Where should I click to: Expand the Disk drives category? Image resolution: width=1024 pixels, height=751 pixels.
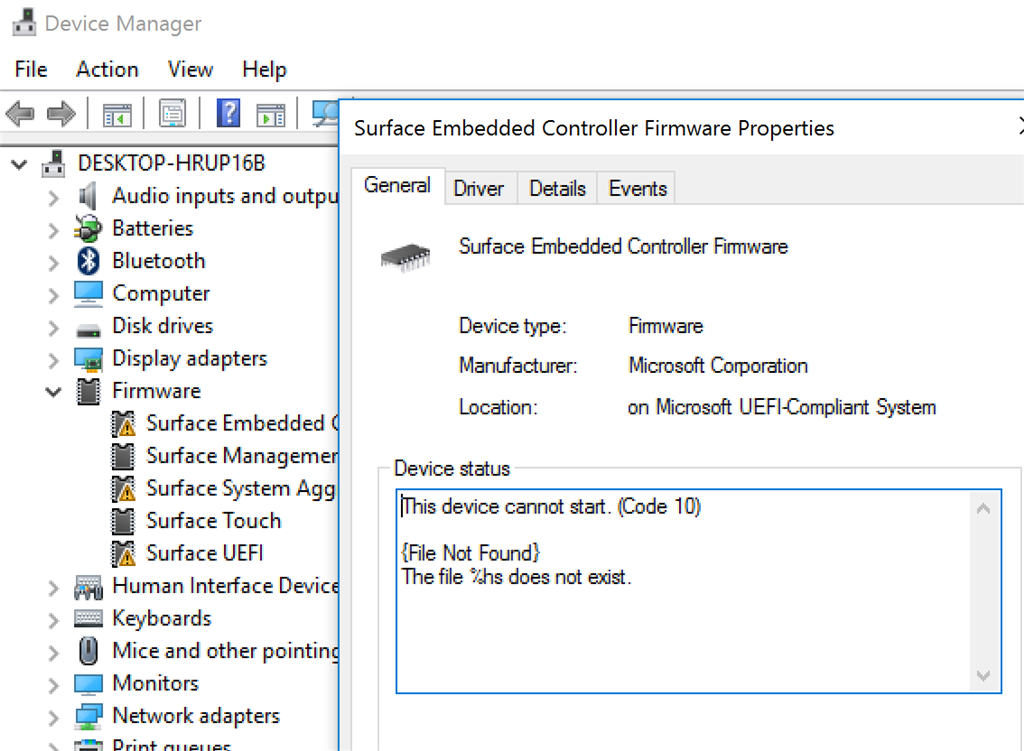point(54,327)
